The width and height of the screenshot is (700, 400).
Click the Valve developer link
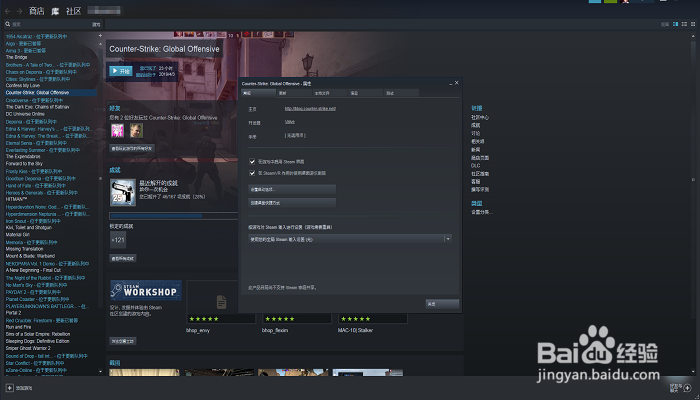click(x=289, y=121)
